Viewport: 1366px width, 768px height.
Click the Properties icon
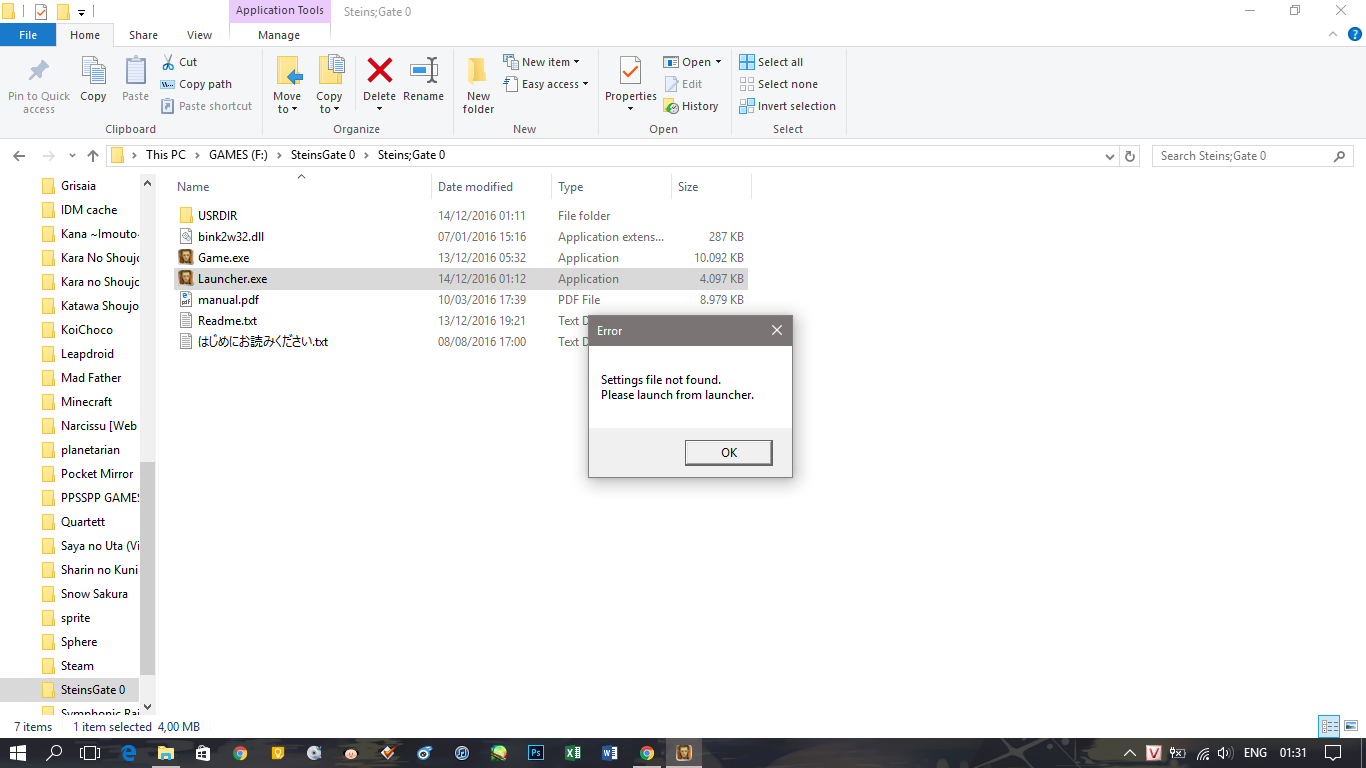pos(630,71)
